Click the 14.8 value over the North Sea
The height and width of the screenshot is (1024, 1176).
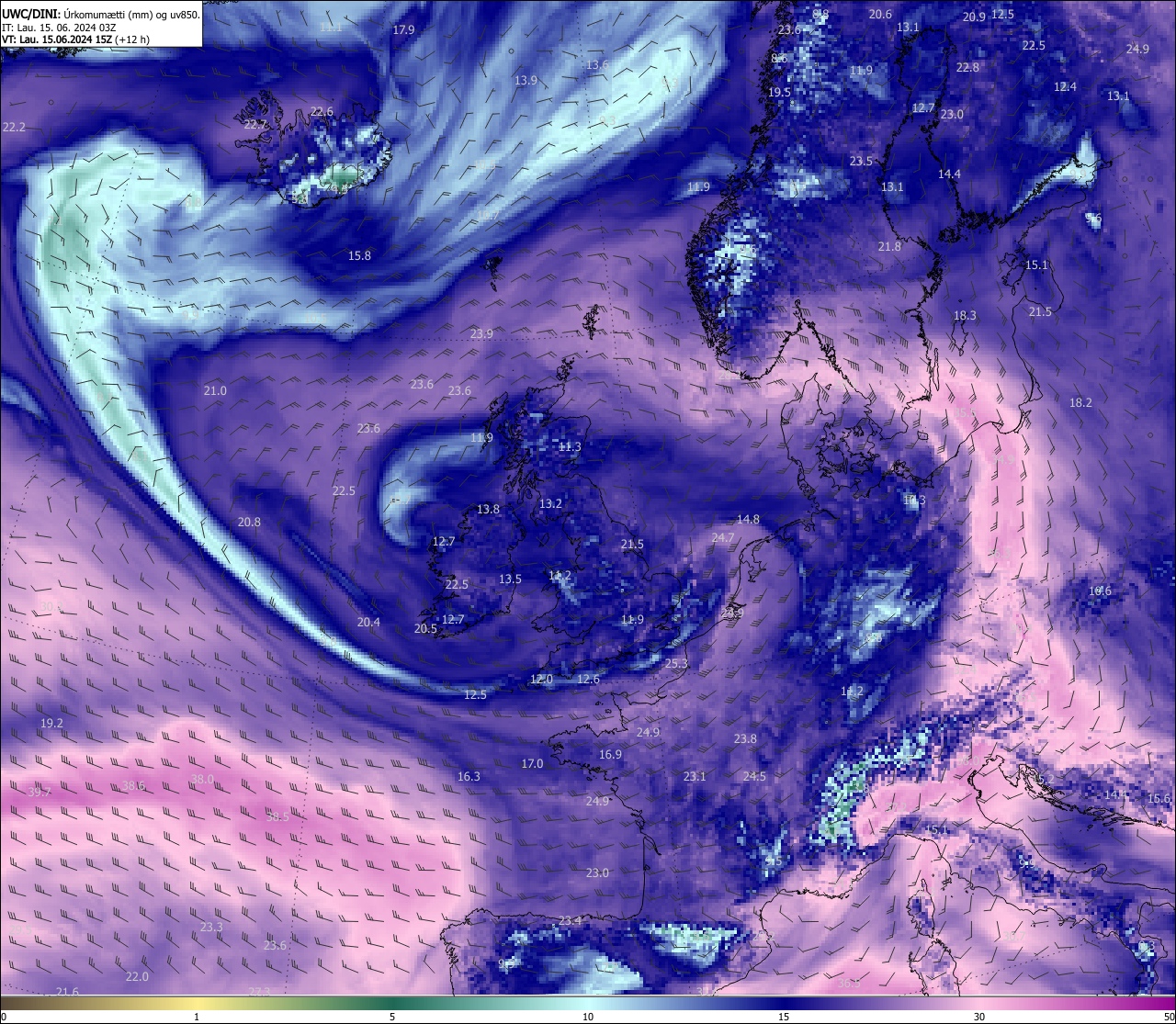[x=748, y=519]
